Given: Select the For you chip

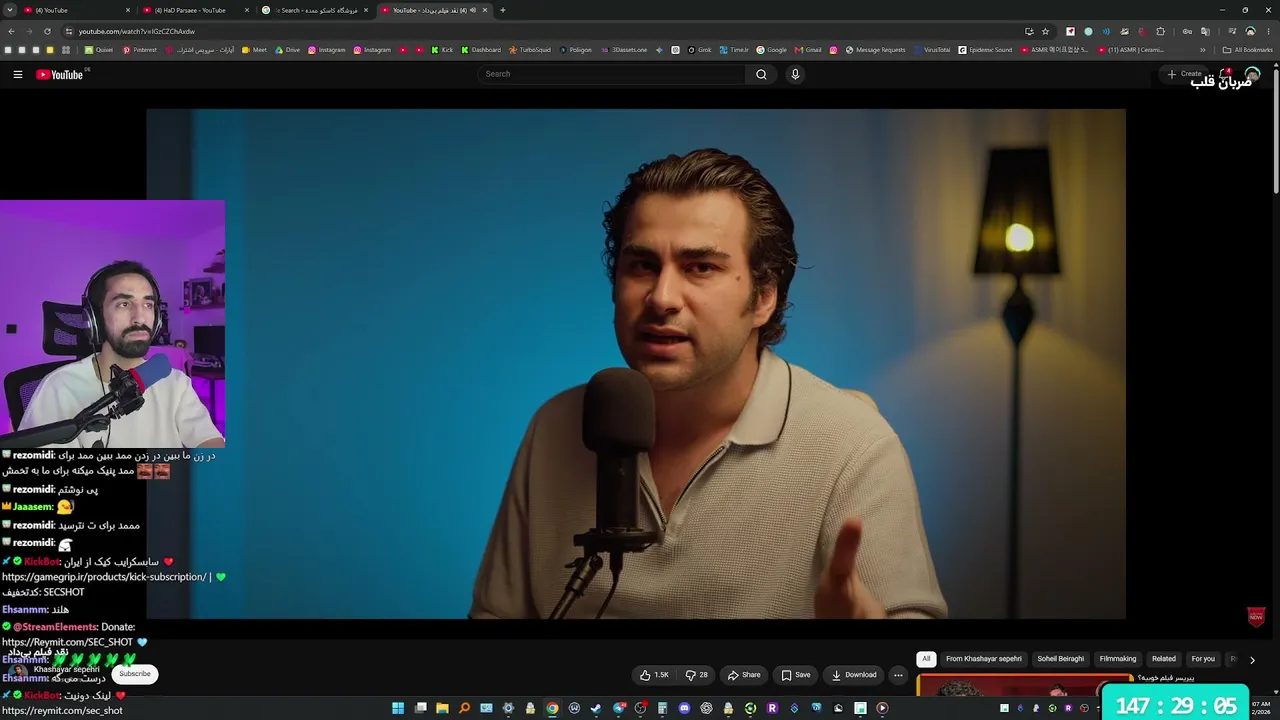Looking at the screenshot, I should click(x=1203, y=659).
